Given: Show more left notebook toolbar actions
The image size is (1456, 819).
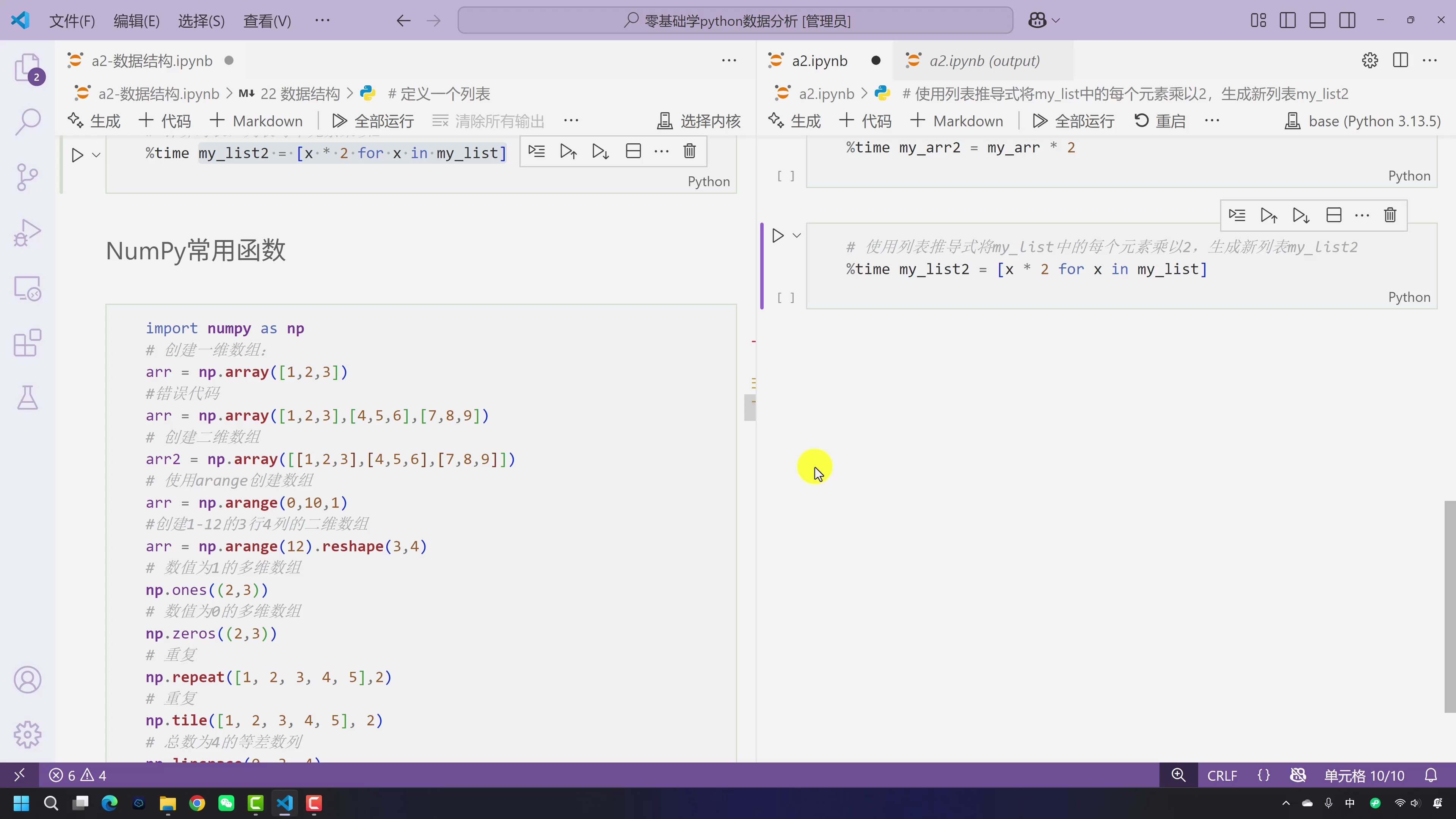Looking at the screenshot, I should 571,121.
